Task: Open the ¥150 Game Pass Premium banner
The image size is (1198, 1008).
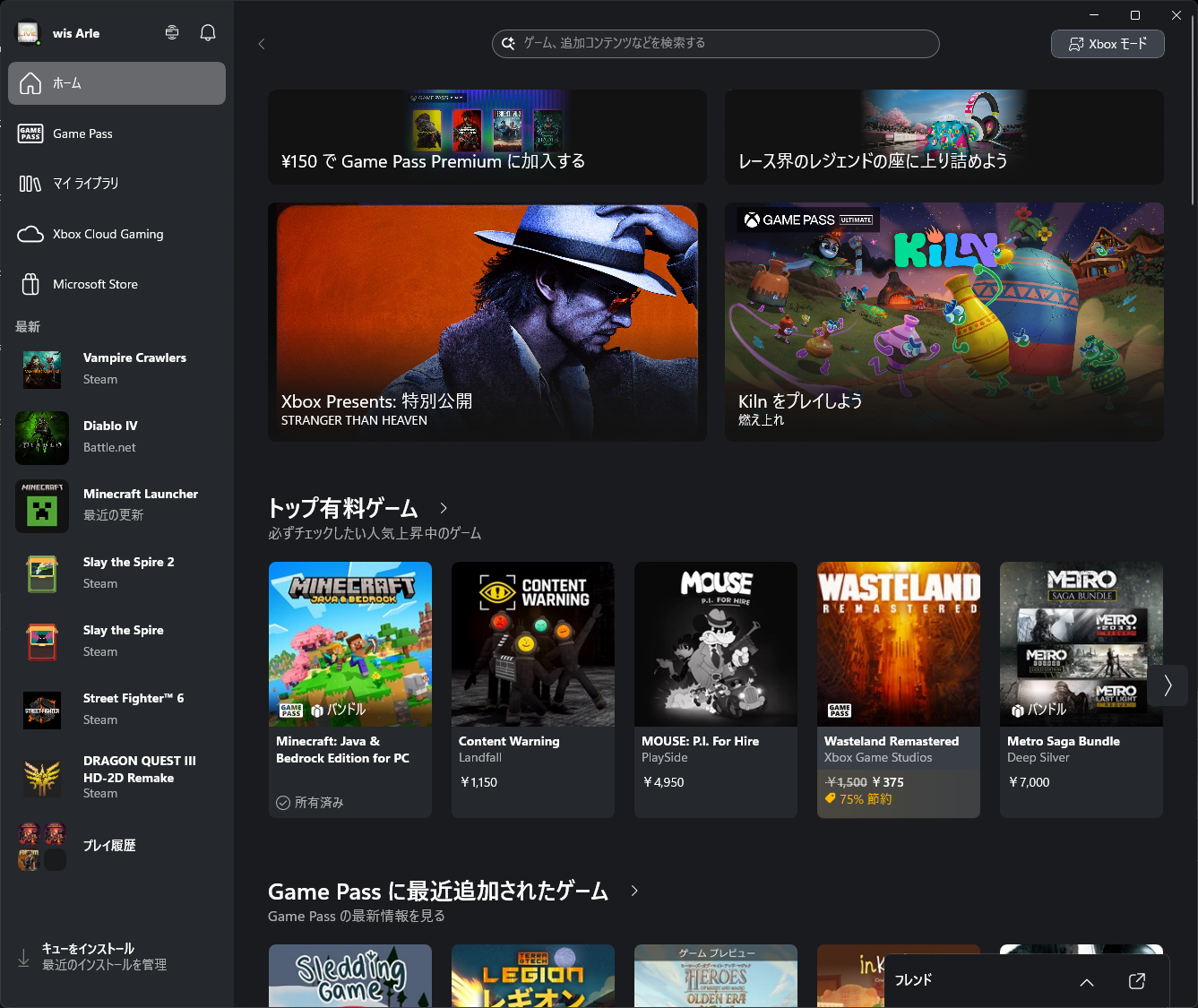Action: [x=487, y=137]
